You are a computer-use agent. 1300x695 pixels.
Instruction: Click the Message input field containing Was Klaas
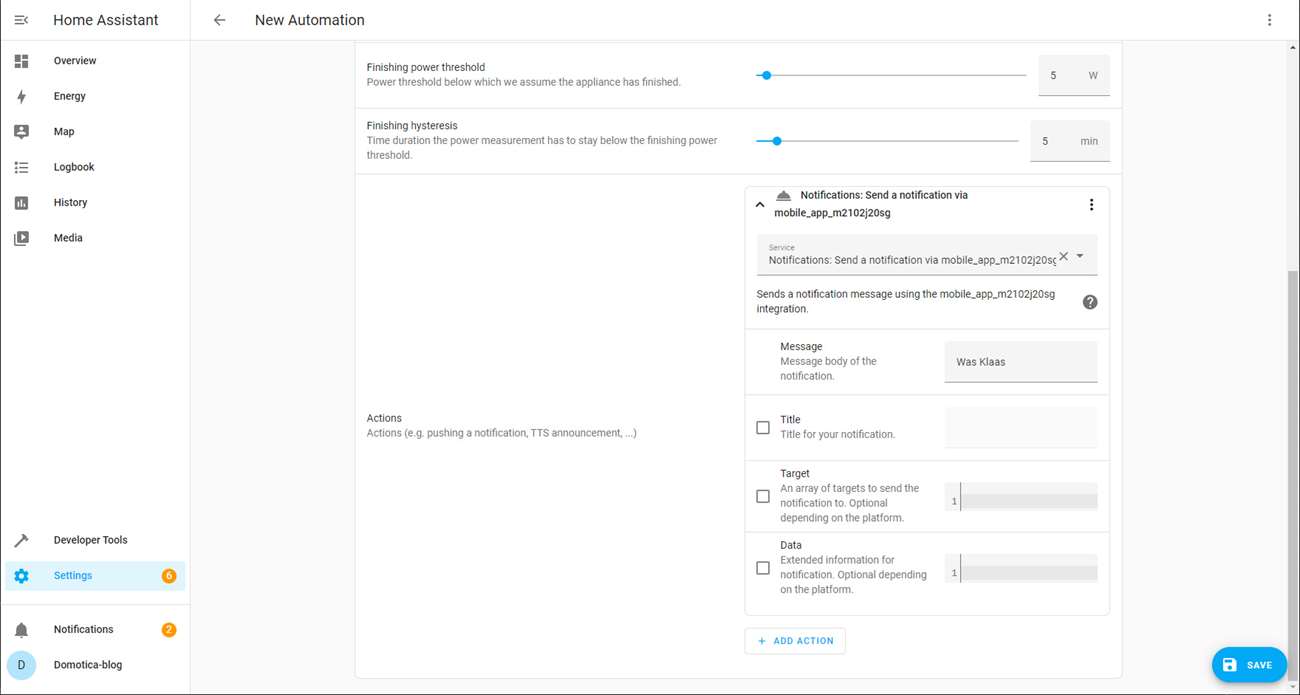[1020, 362]
